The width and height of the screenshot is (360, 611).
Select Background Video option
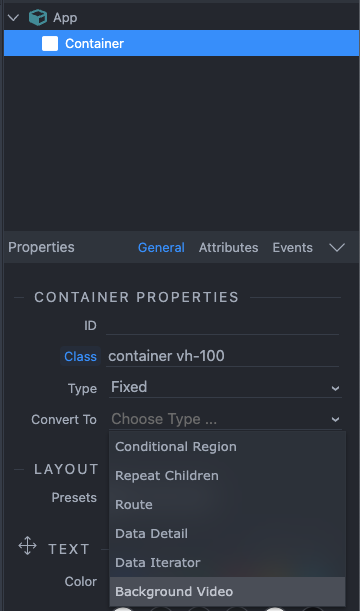[x=227, y=592]
